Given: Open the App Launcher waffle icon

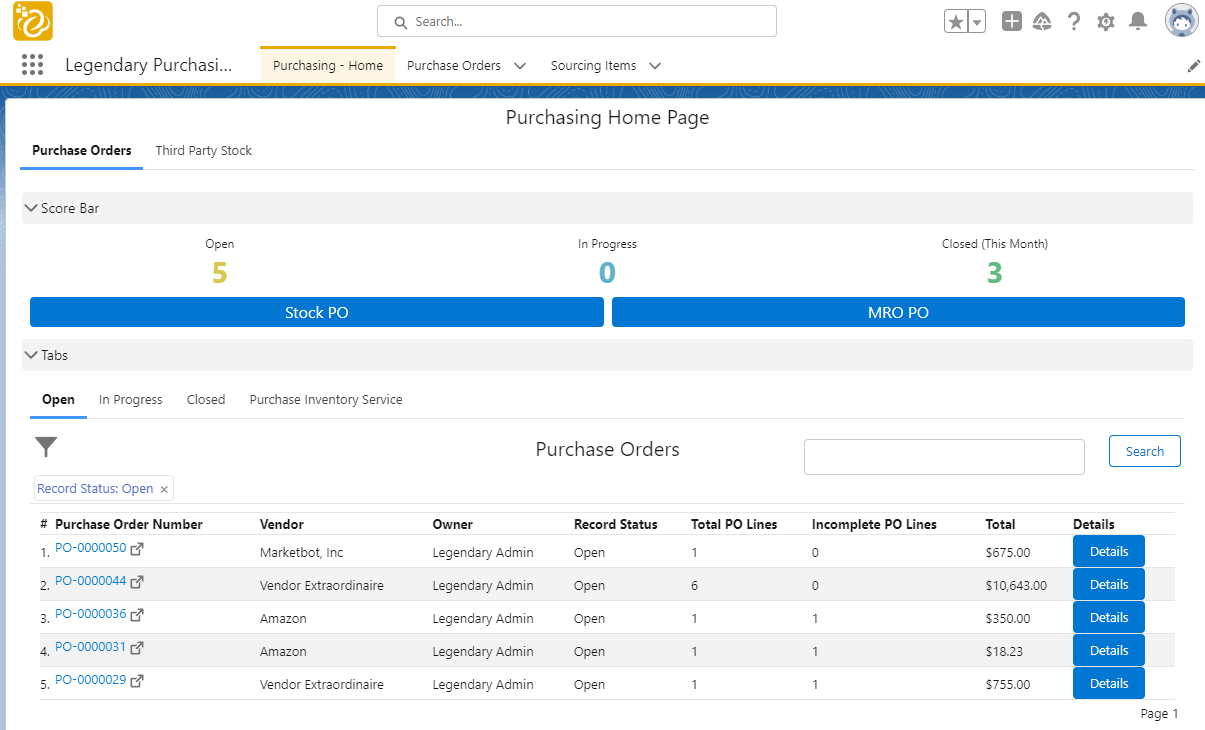Looking at the screenshot, I should (x=32, y=65).
